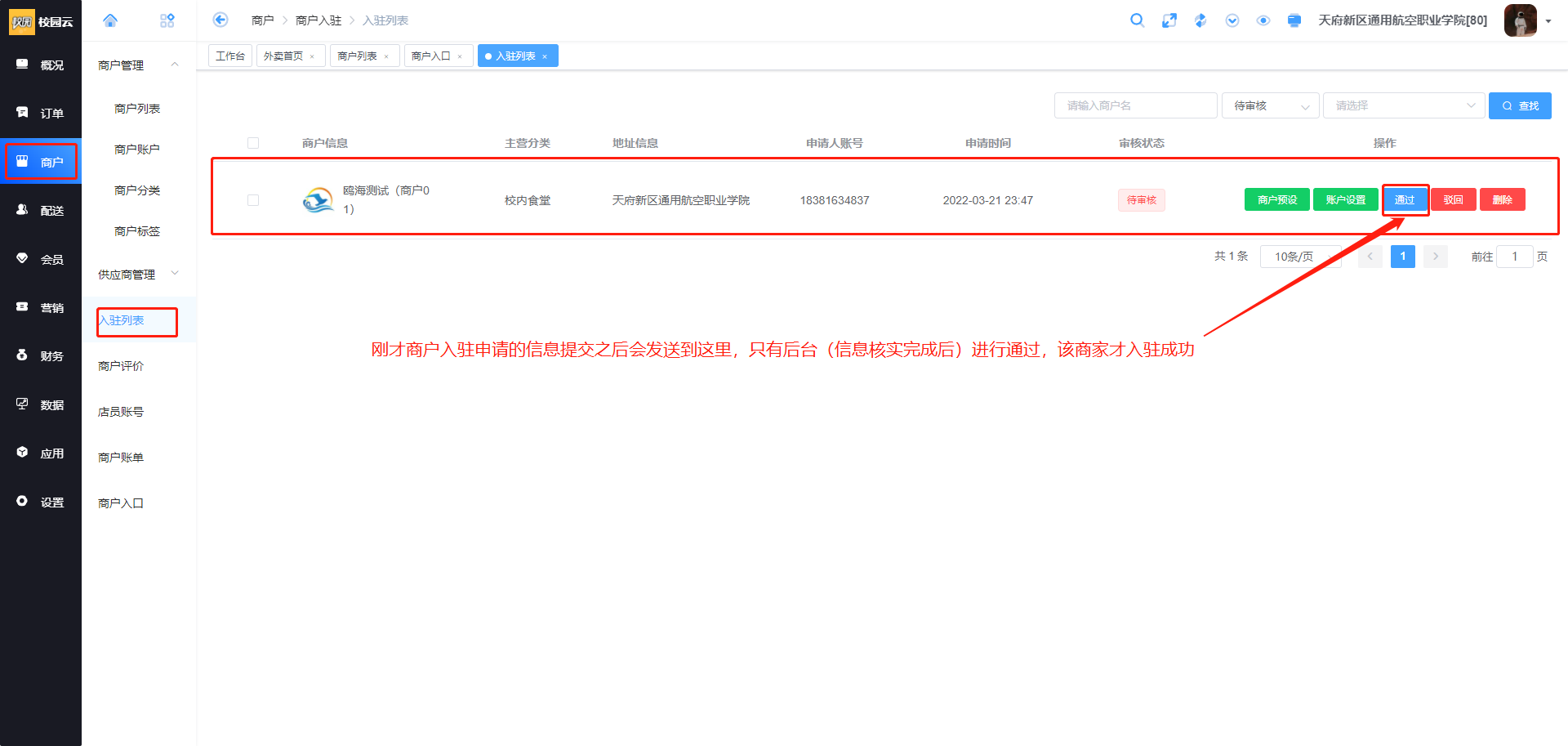Open the account dropdown caret beside the avatar
The height and width of the screenshot is (746, 1568).
pyautogui.click(x=1548, y=21)
